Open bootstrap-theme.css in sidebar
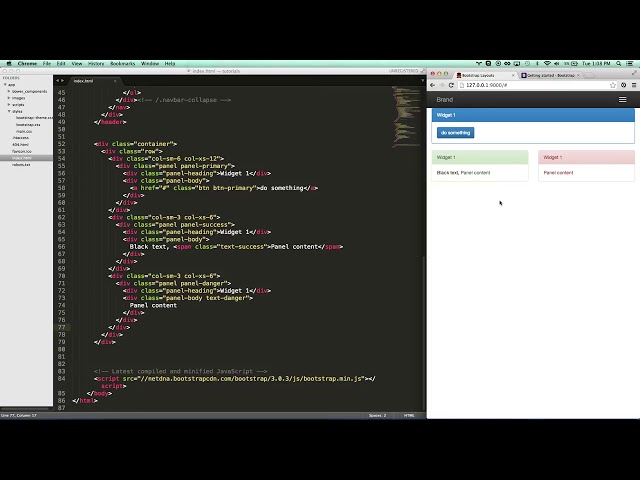The height and width of the screenshot is (480, 640). tap(34, 118)
